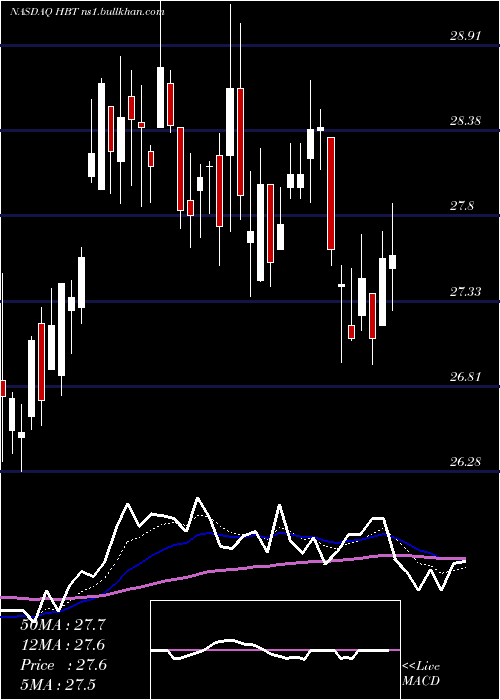
Task: Click the 26.81 price level label
Action: (x=465, y=376)
